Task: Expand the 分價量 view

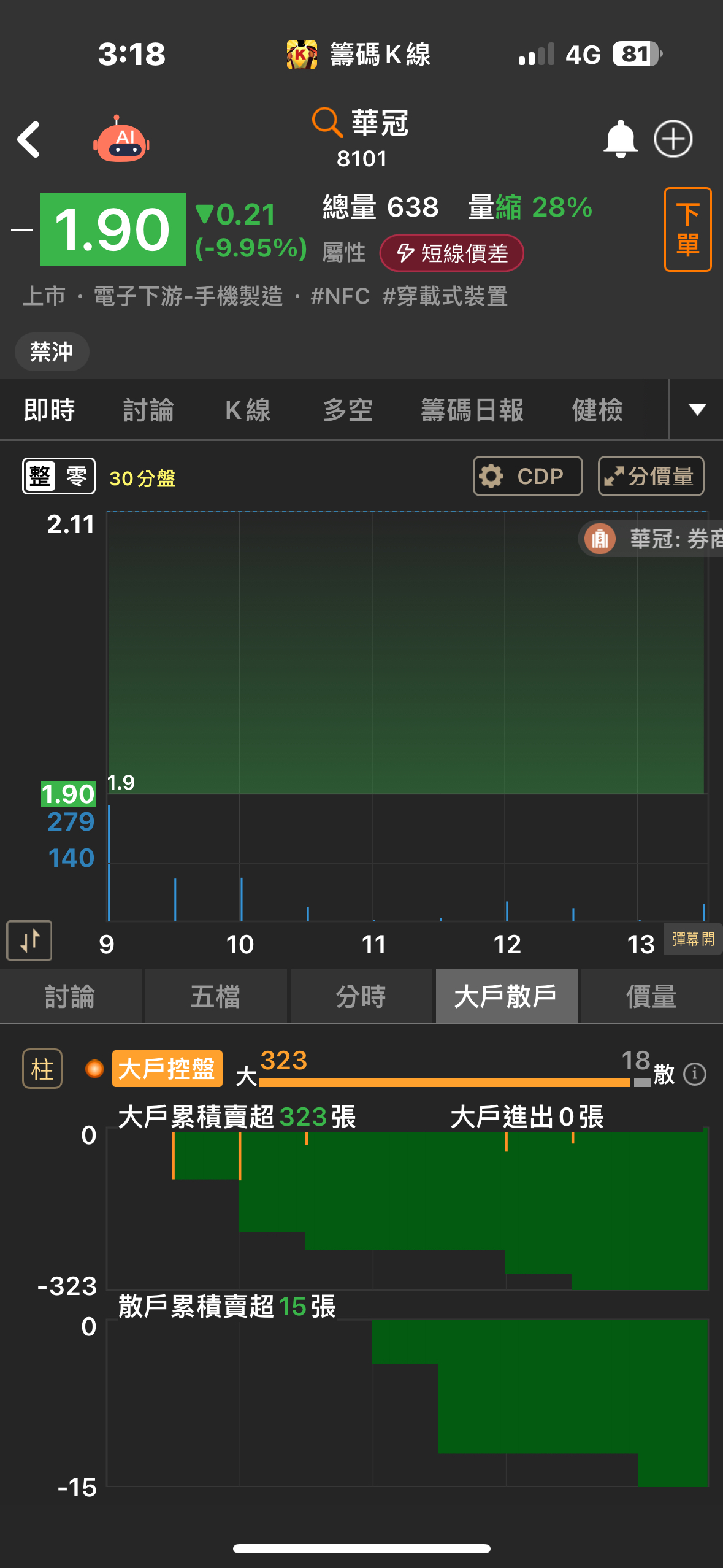Action: coord(651,476)
